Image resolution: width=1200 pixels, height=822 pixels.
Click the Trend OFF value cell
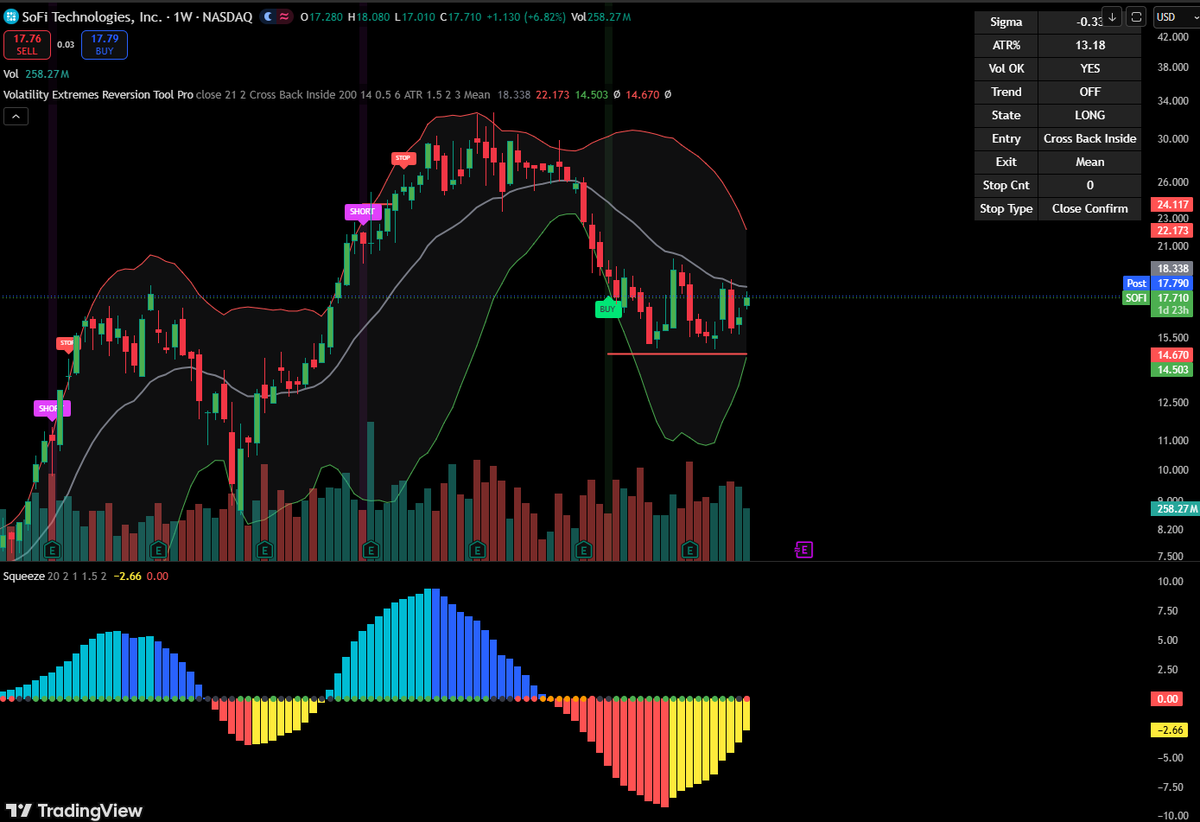pyautogui.click(x=1090, y=92)
